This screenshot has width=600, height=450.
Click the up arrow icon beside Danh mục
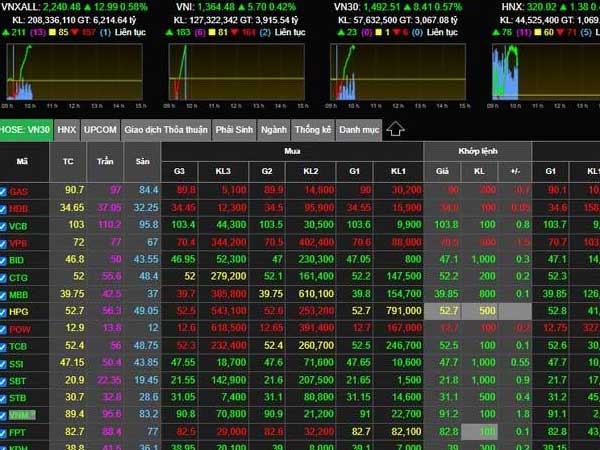(x=395, y=129)
